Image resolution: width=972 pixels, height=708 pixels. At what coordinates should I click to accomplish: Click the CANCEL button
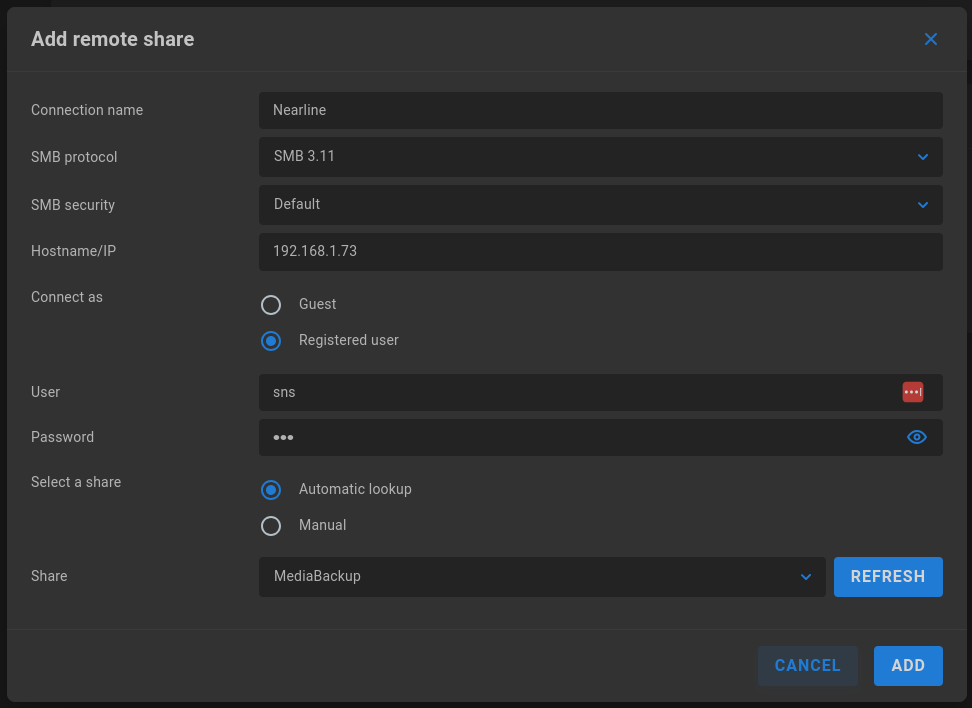(807, 666)
